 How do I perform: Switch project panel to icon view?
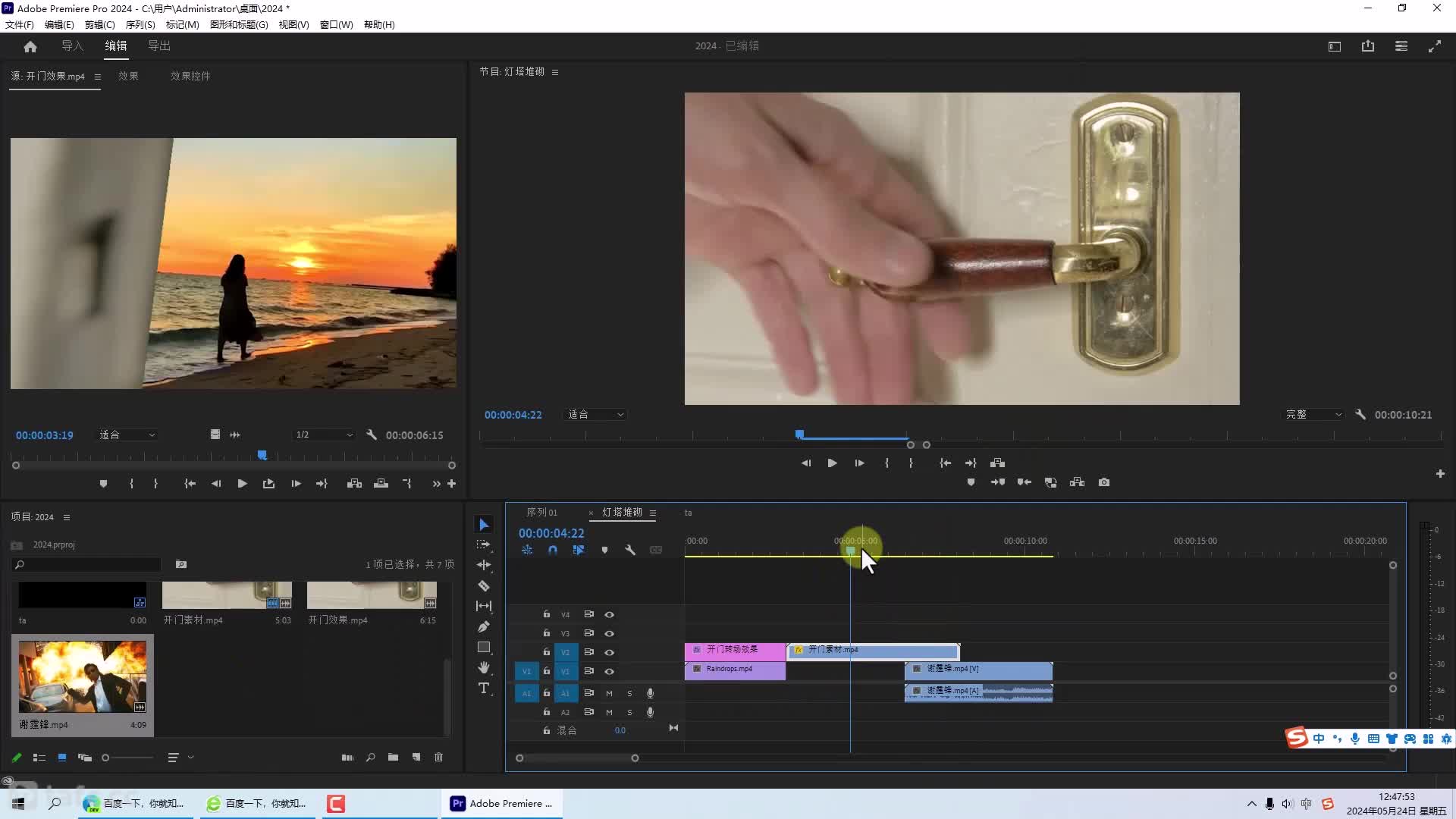point(62,758)
